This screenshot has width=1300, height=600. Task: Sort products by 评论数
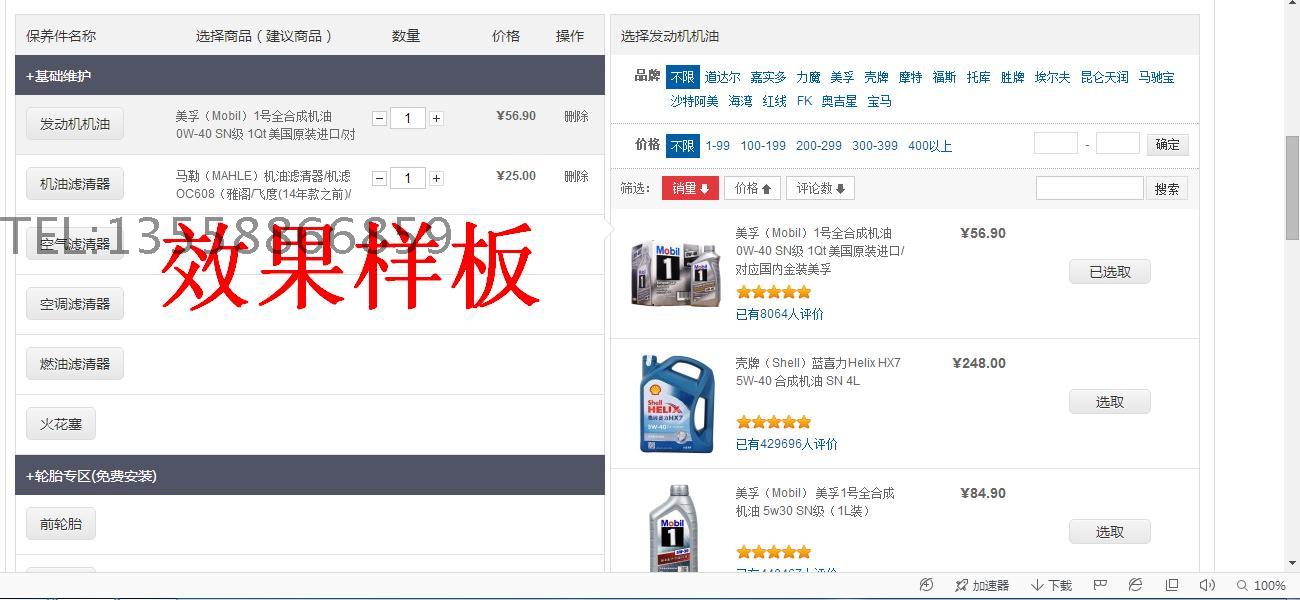tap(820, 188)
